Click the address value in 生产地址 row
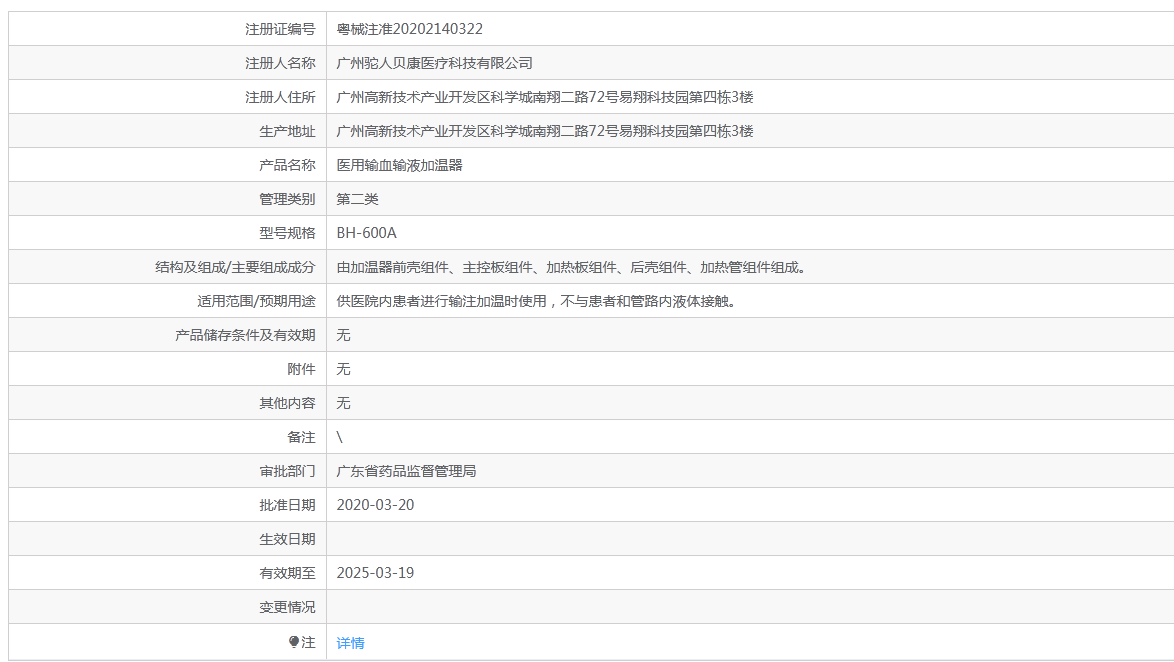The height and width of the screenshot is (662, 1174). coord(544,131)
